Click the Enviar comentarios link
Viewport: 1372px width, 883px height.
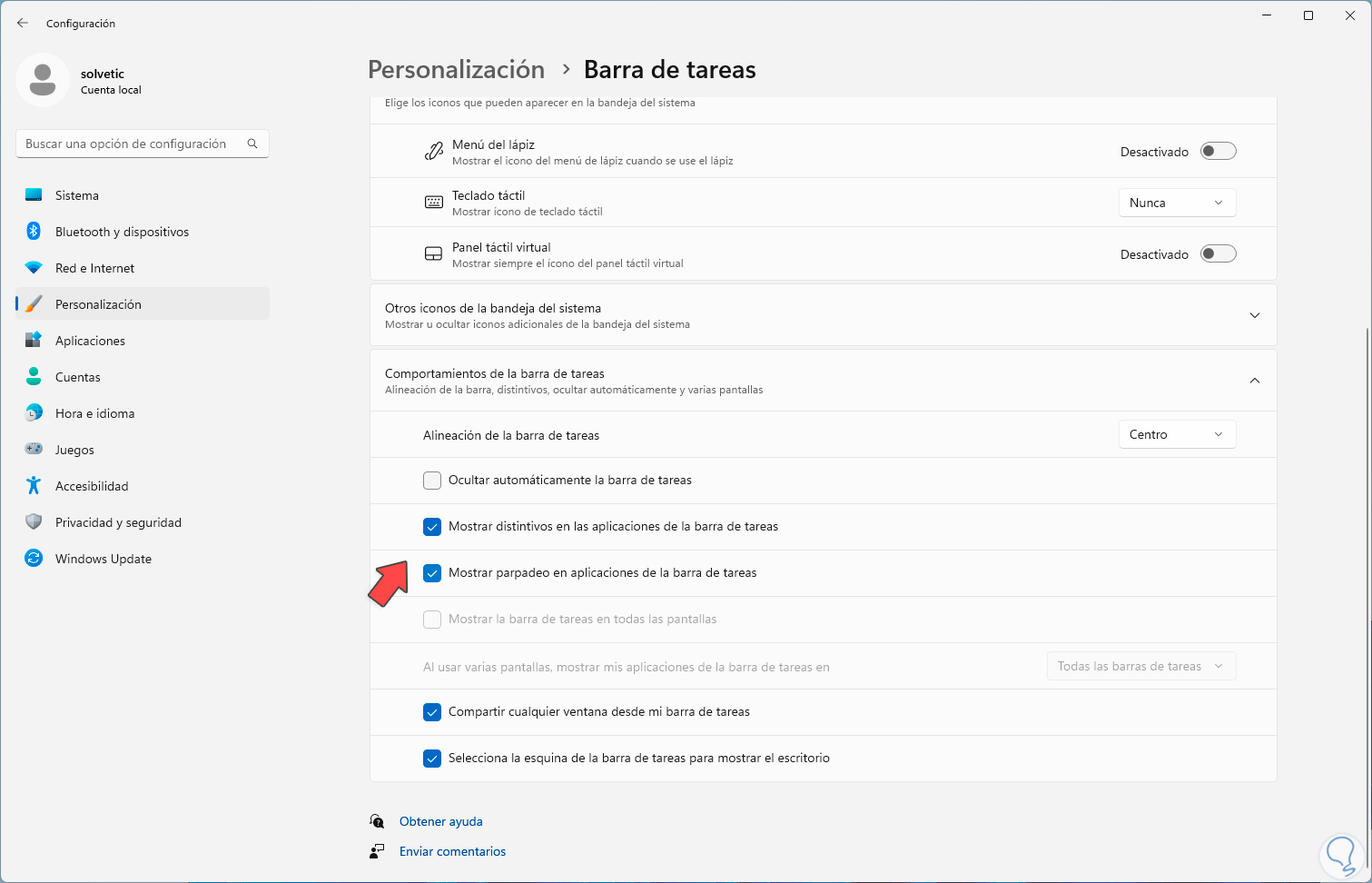pyautogui.click(x=452, y=851)
